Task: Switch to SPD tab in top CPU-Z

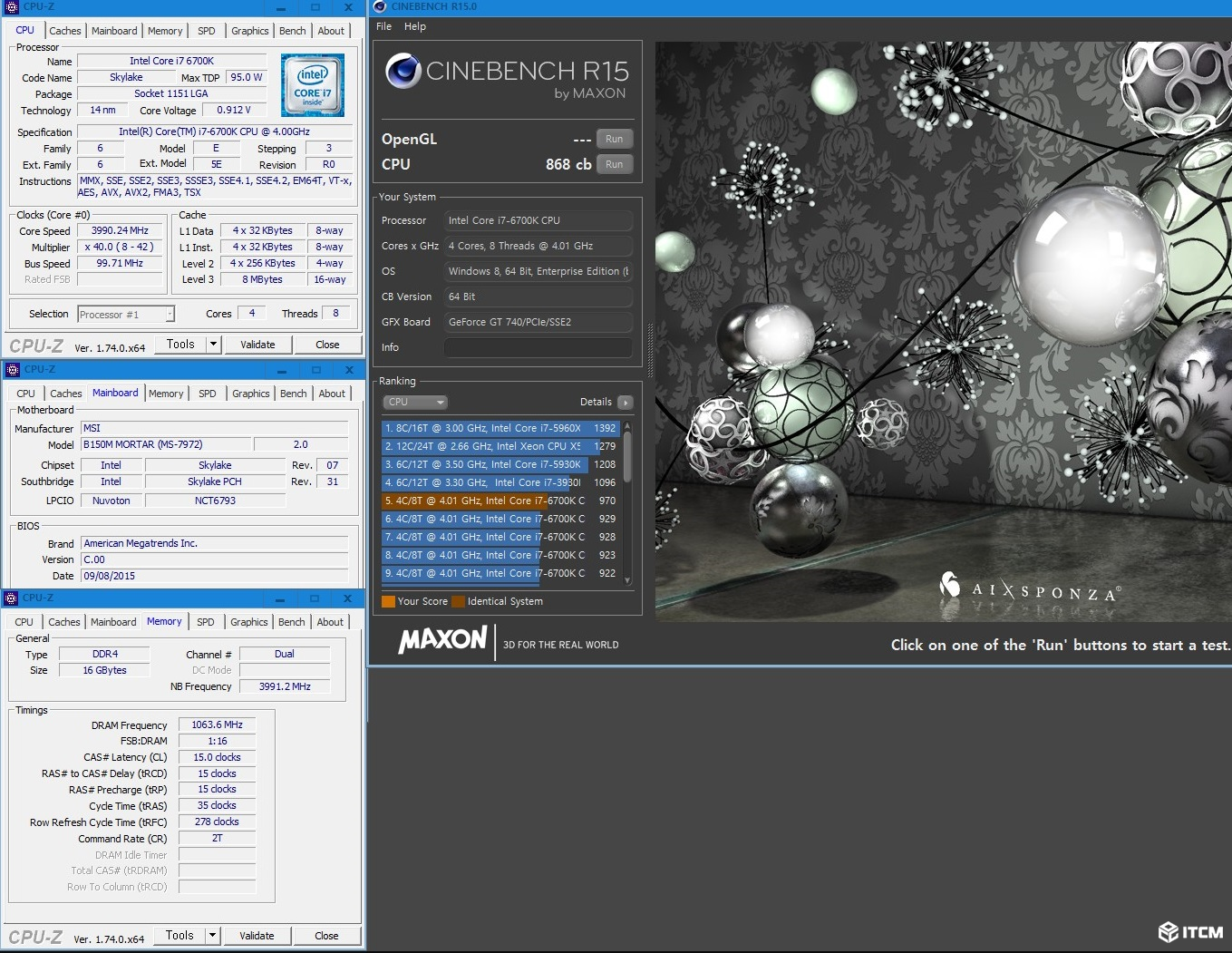Action: tap(207, 31)
